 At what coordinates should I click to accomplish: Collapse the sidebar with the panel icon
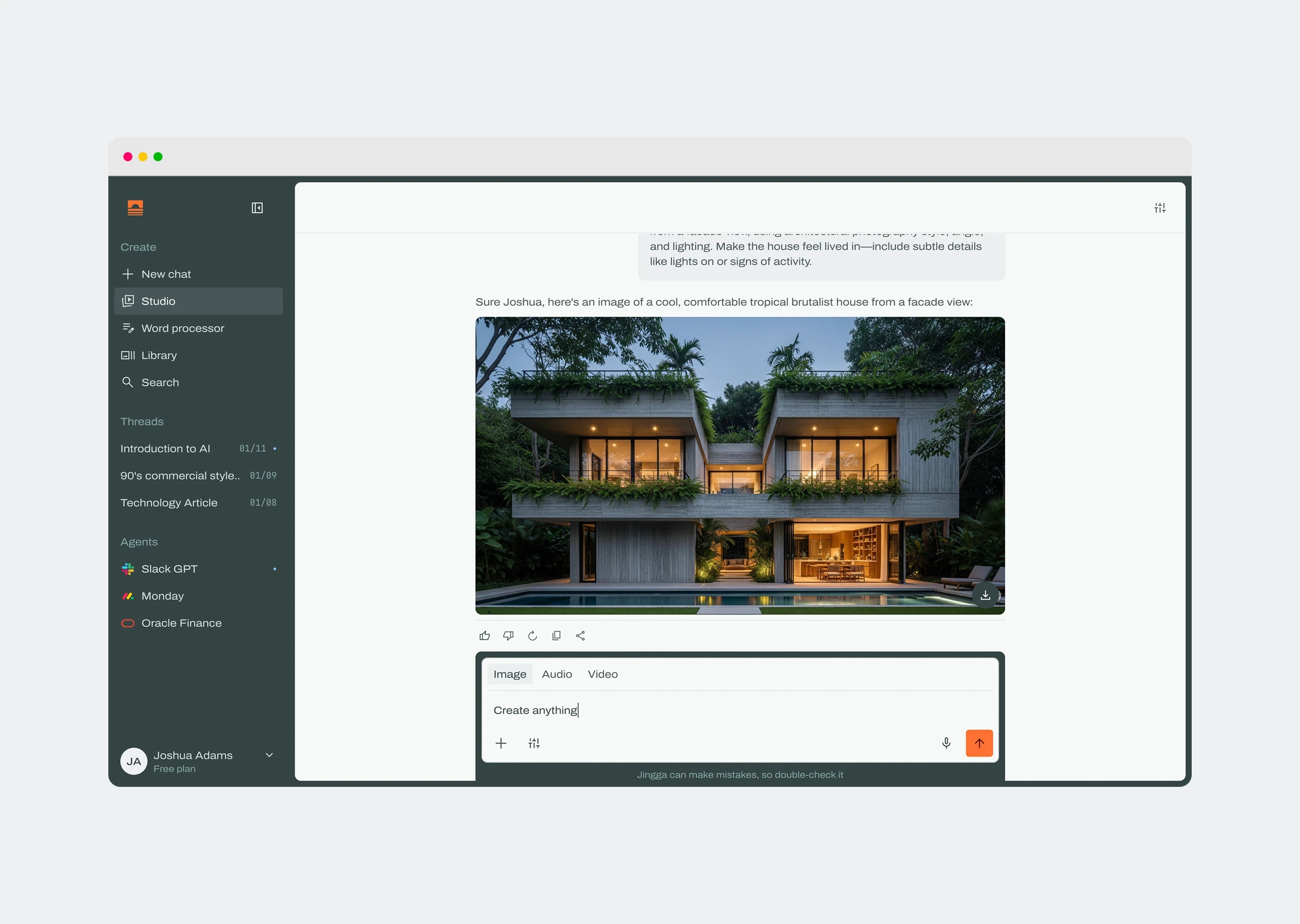pos(257,208)
